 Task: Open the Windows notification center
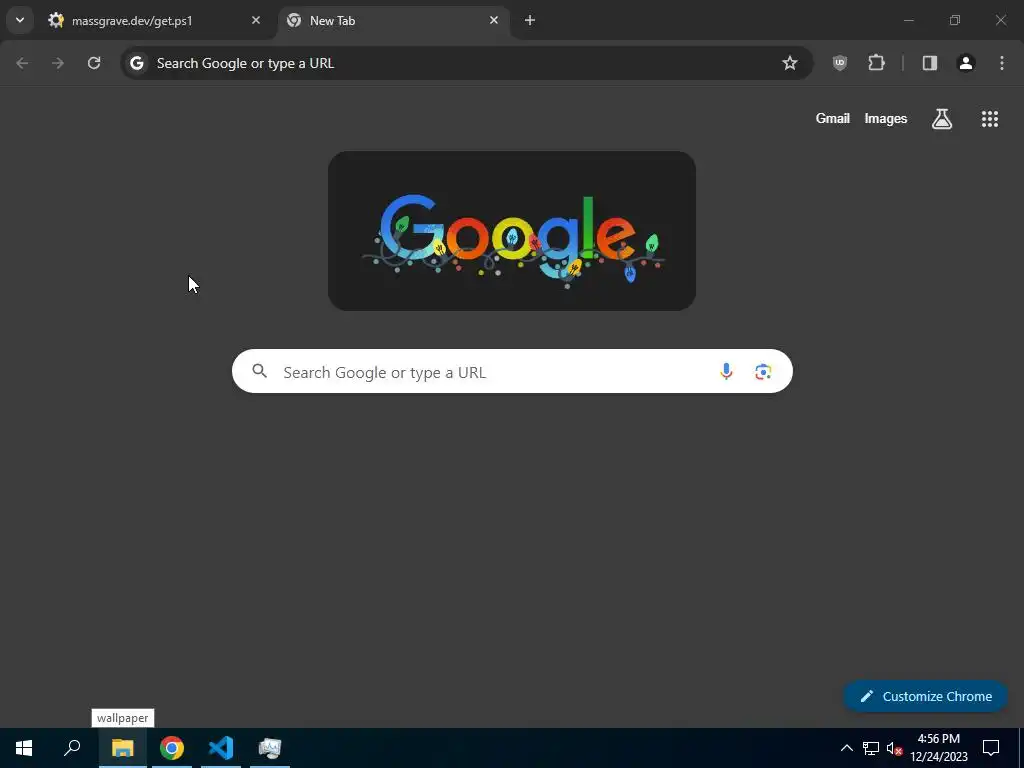pos(991,748)
